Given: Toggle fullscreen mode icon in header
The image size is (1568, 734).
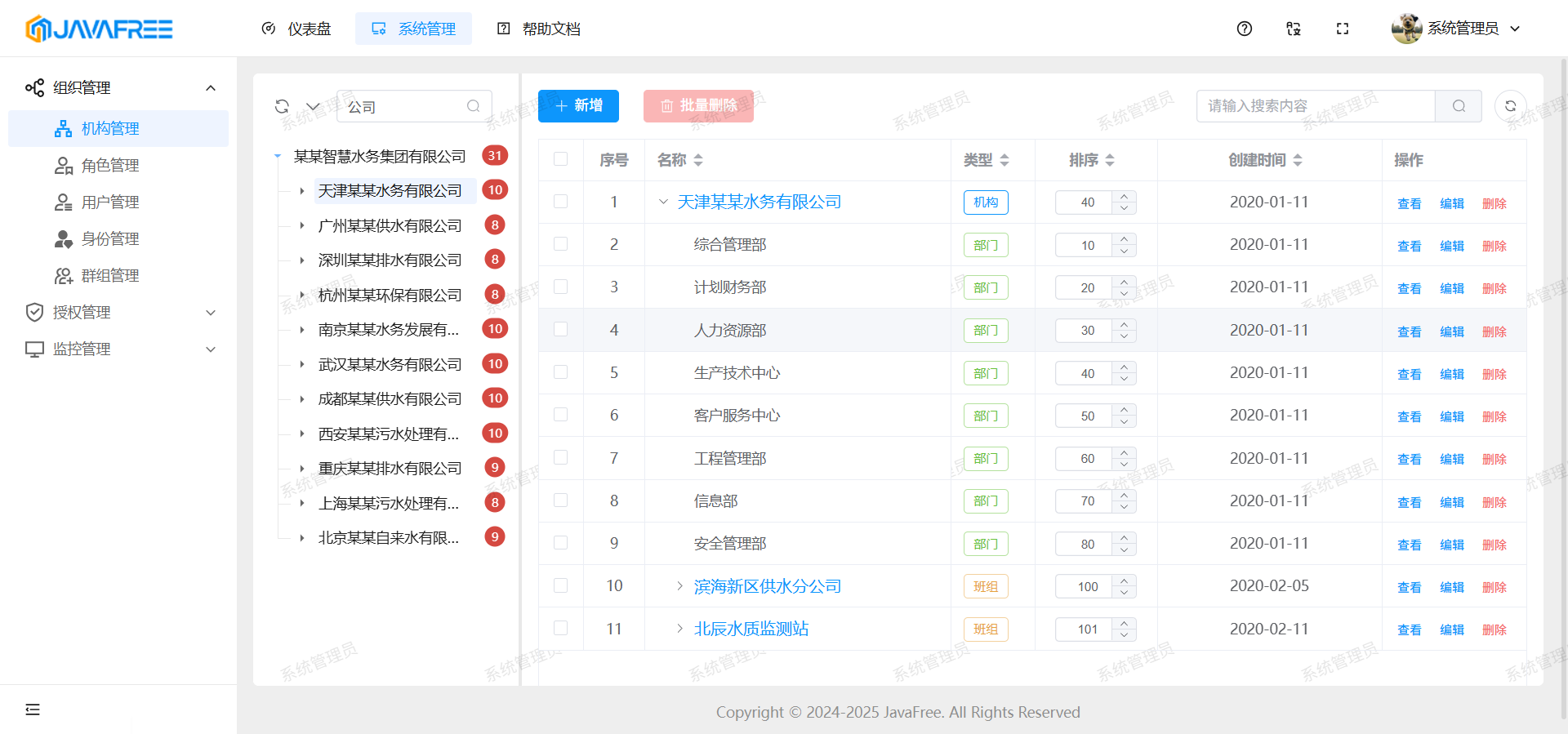Looking at the screenshot, I should [1342, 29].
